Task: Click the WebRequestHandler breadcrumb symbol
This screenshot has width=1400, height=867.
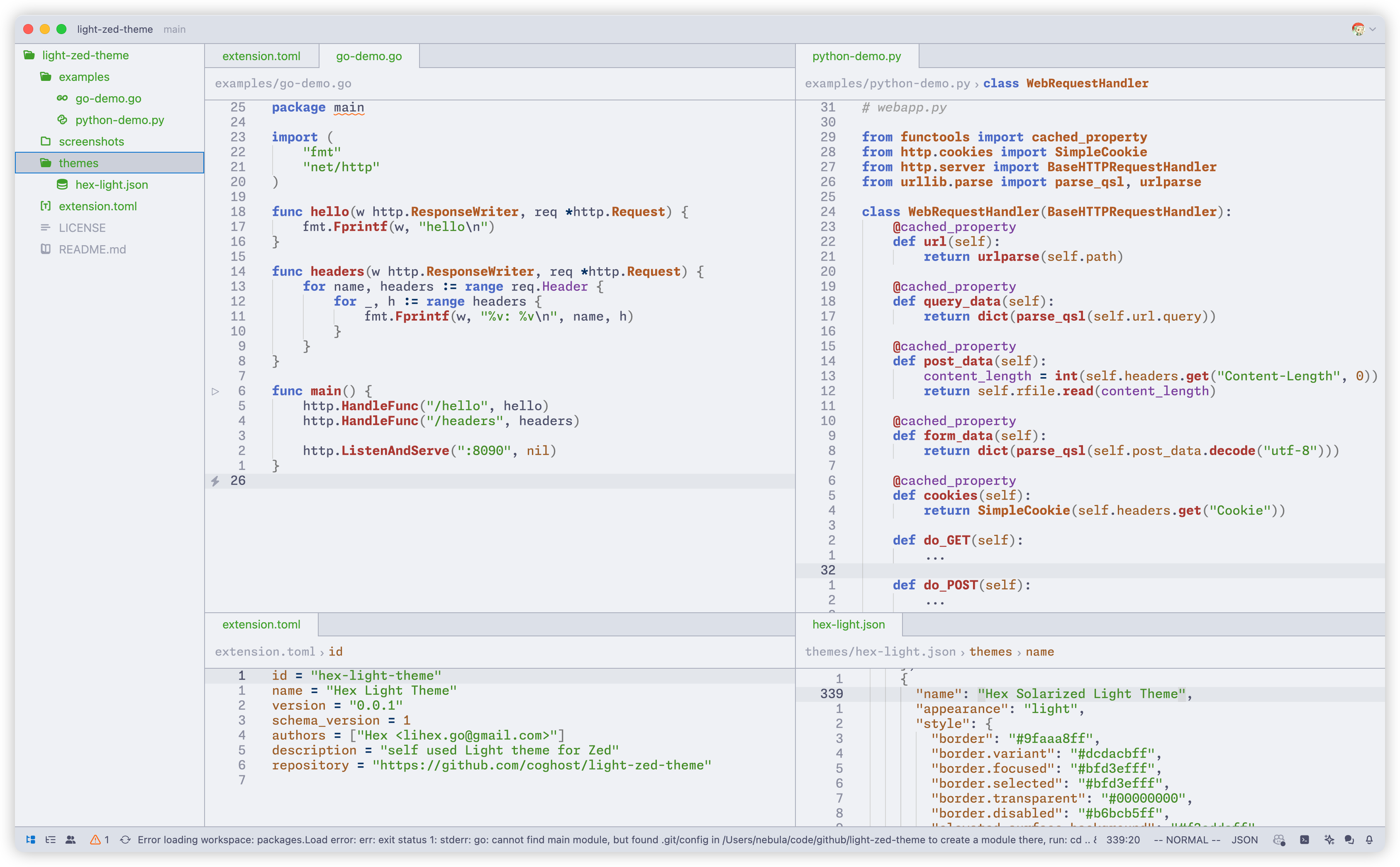Action: coord(1087,84)
